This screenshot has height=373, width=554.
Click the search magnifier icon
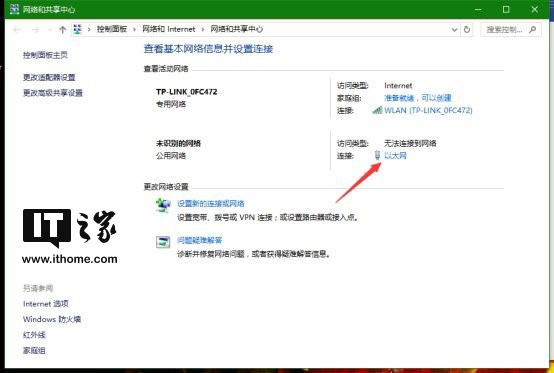532,30
